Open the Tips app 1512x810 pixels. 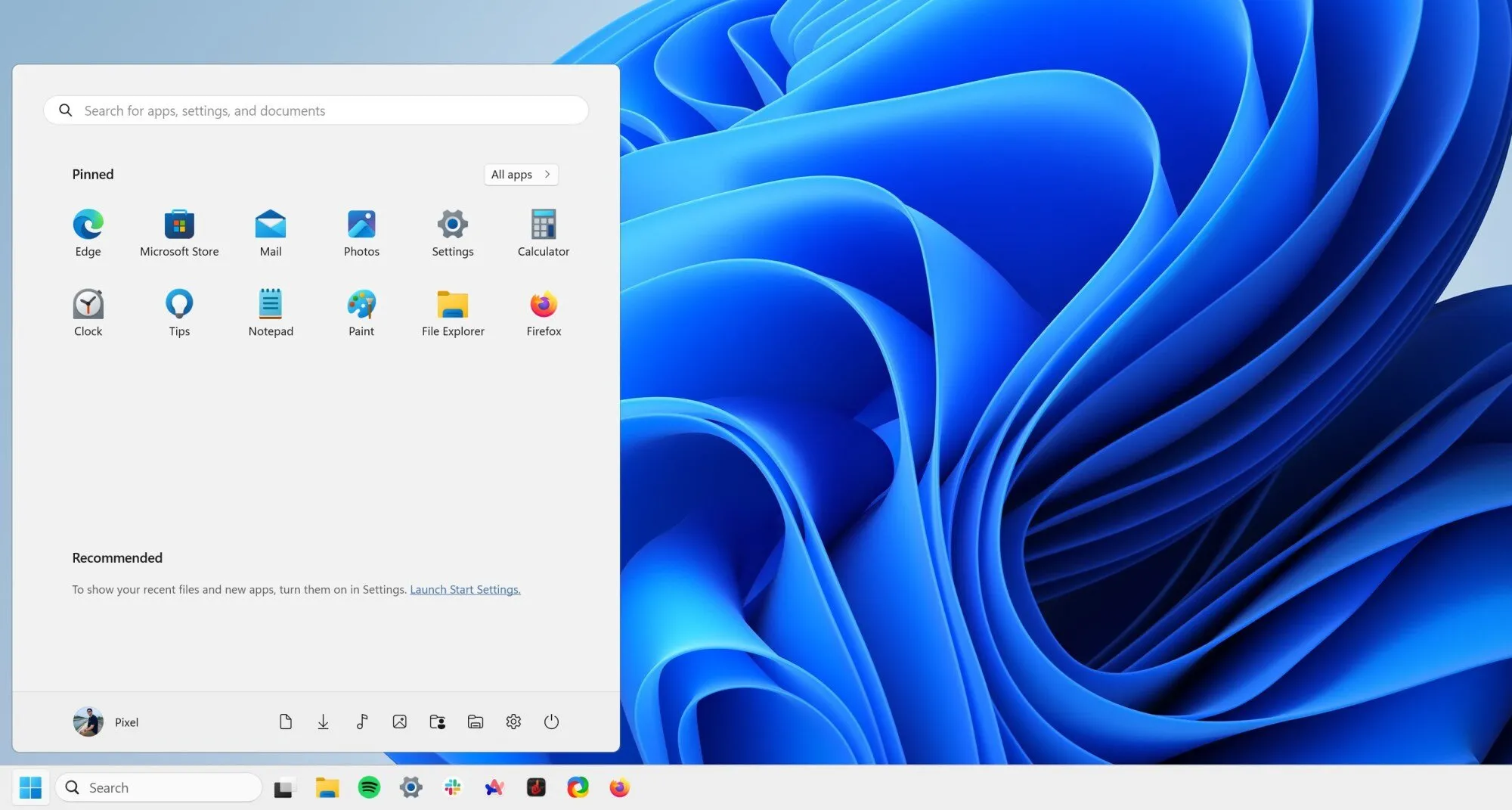179,312
